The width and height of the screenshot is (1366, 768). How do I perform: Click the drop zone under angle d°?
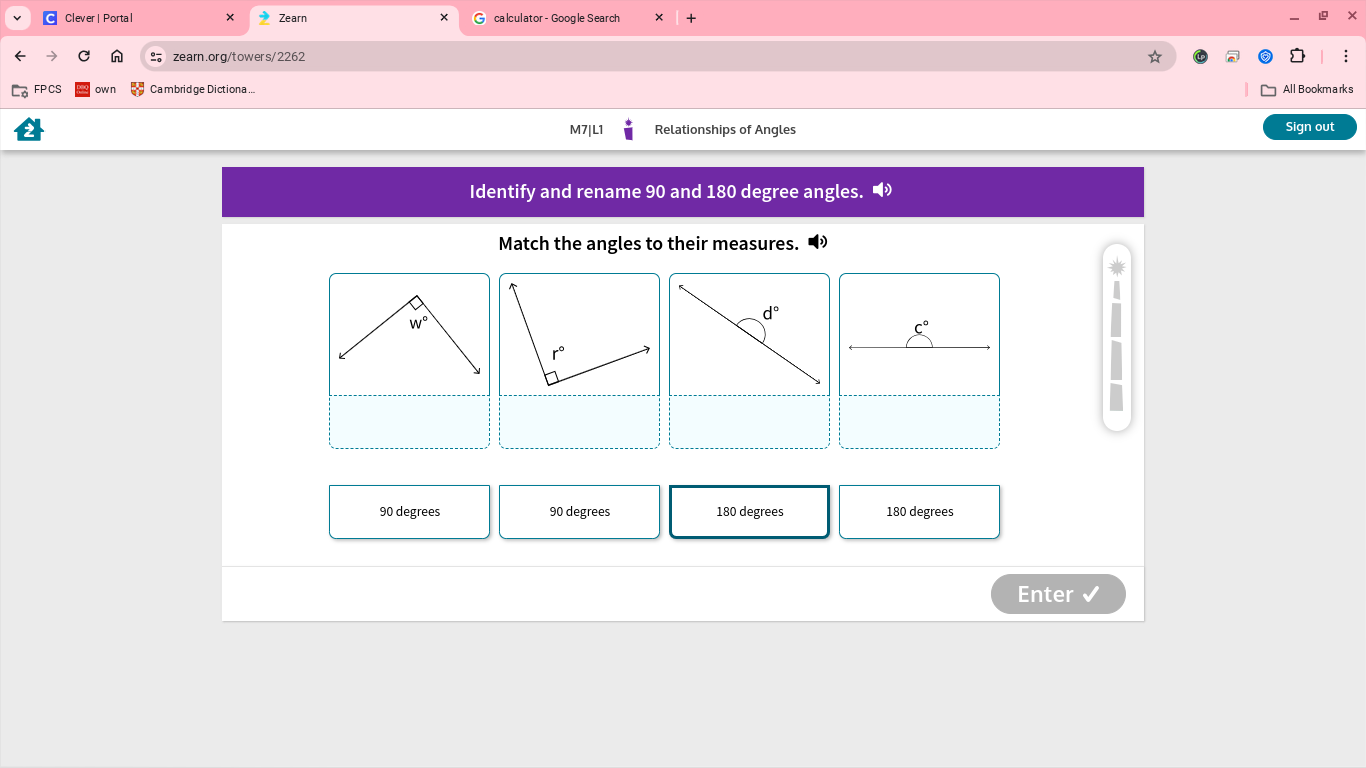750,422
